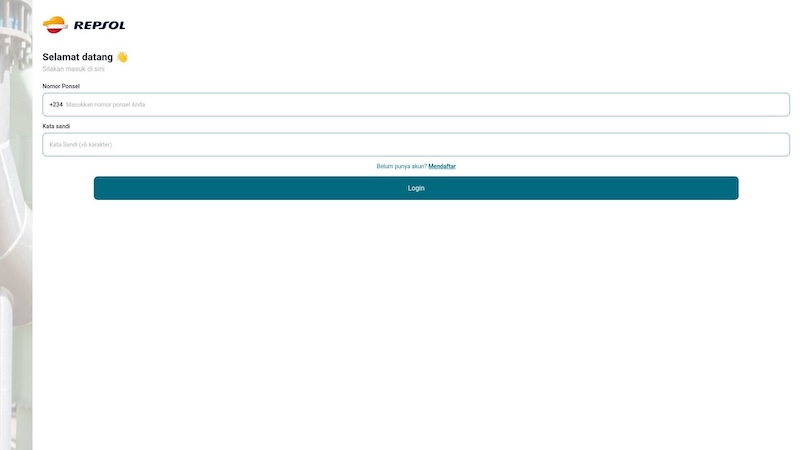The height and width of the screenshot is (450, 800).
Task: Click the Nomor Ponsel label
Action: 61,86
